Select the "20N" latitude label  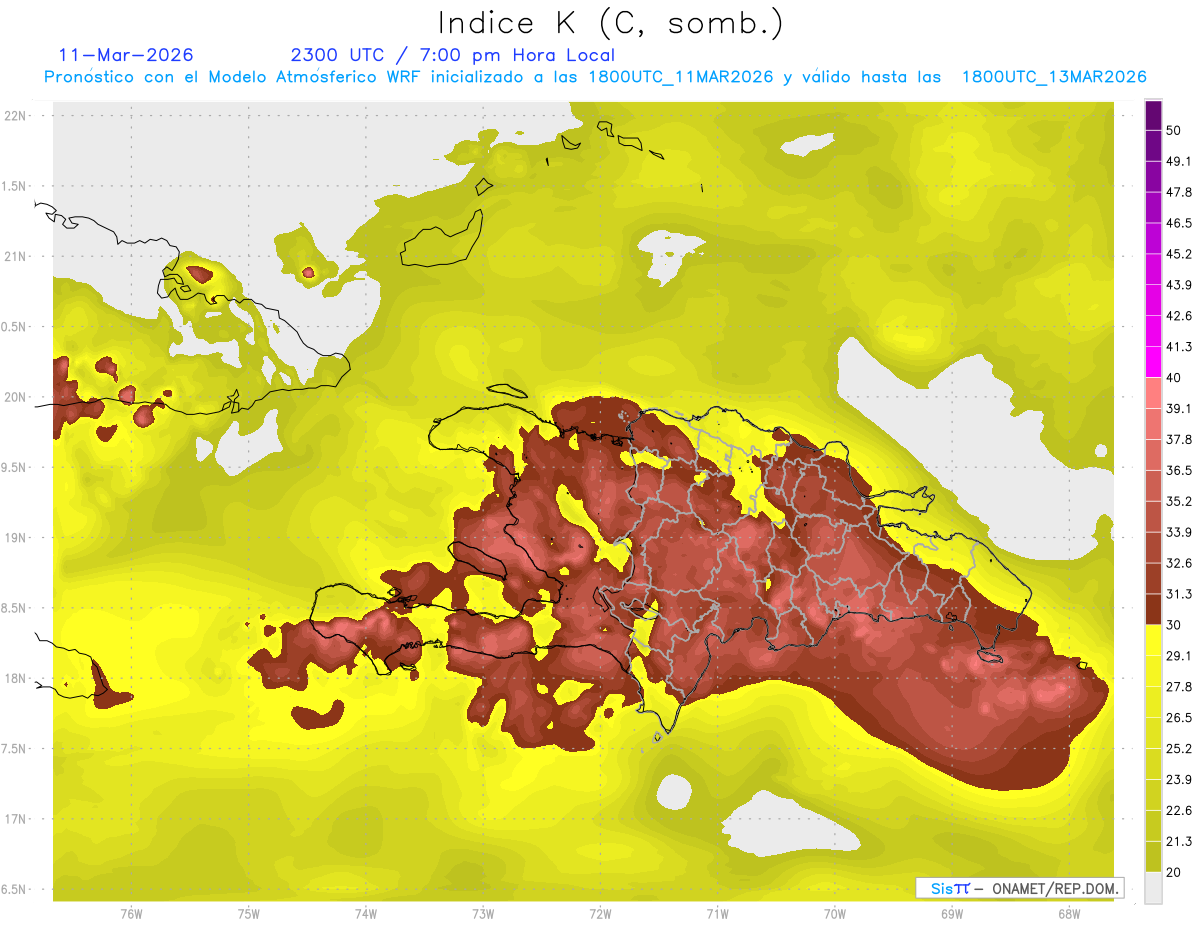[x=16, y=397]
